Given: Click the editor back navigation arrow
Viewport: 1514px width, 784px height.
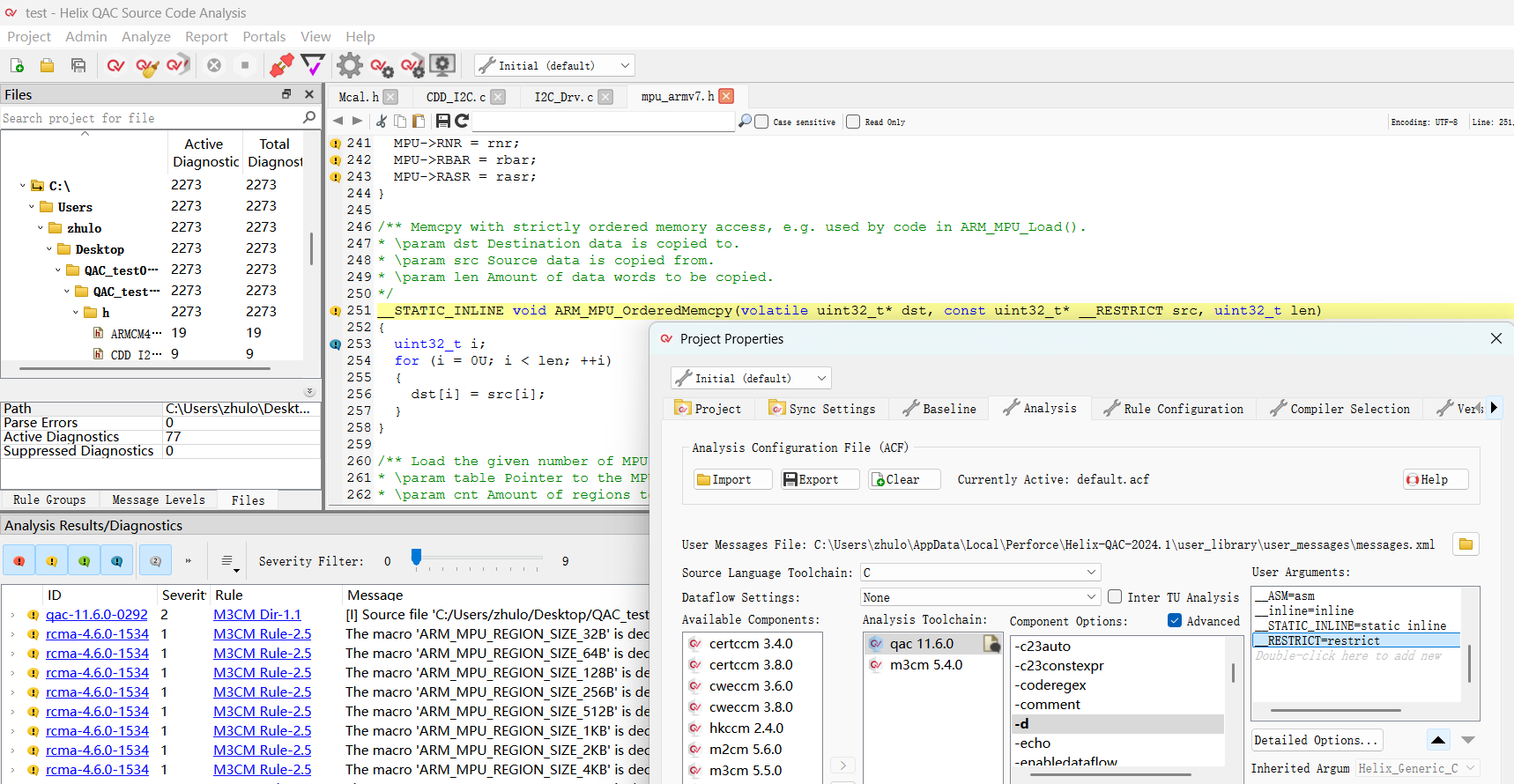Looking at the screenshot, I should (x=338, y=121).
